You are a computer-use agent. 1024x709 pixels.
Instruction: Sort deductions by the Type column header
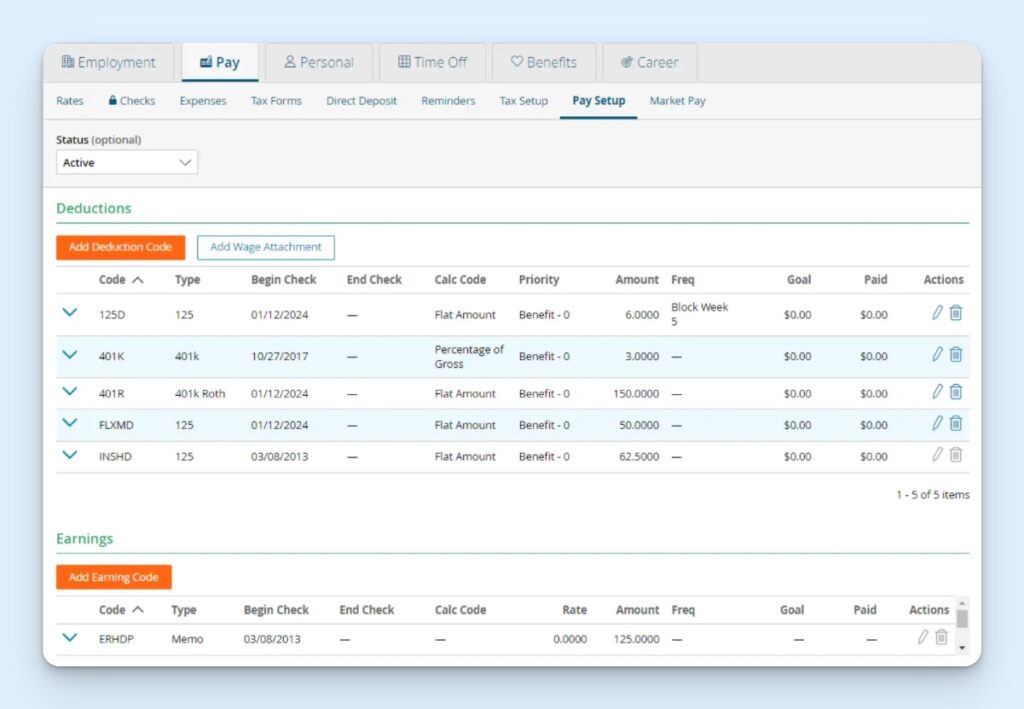coord(187,280)
